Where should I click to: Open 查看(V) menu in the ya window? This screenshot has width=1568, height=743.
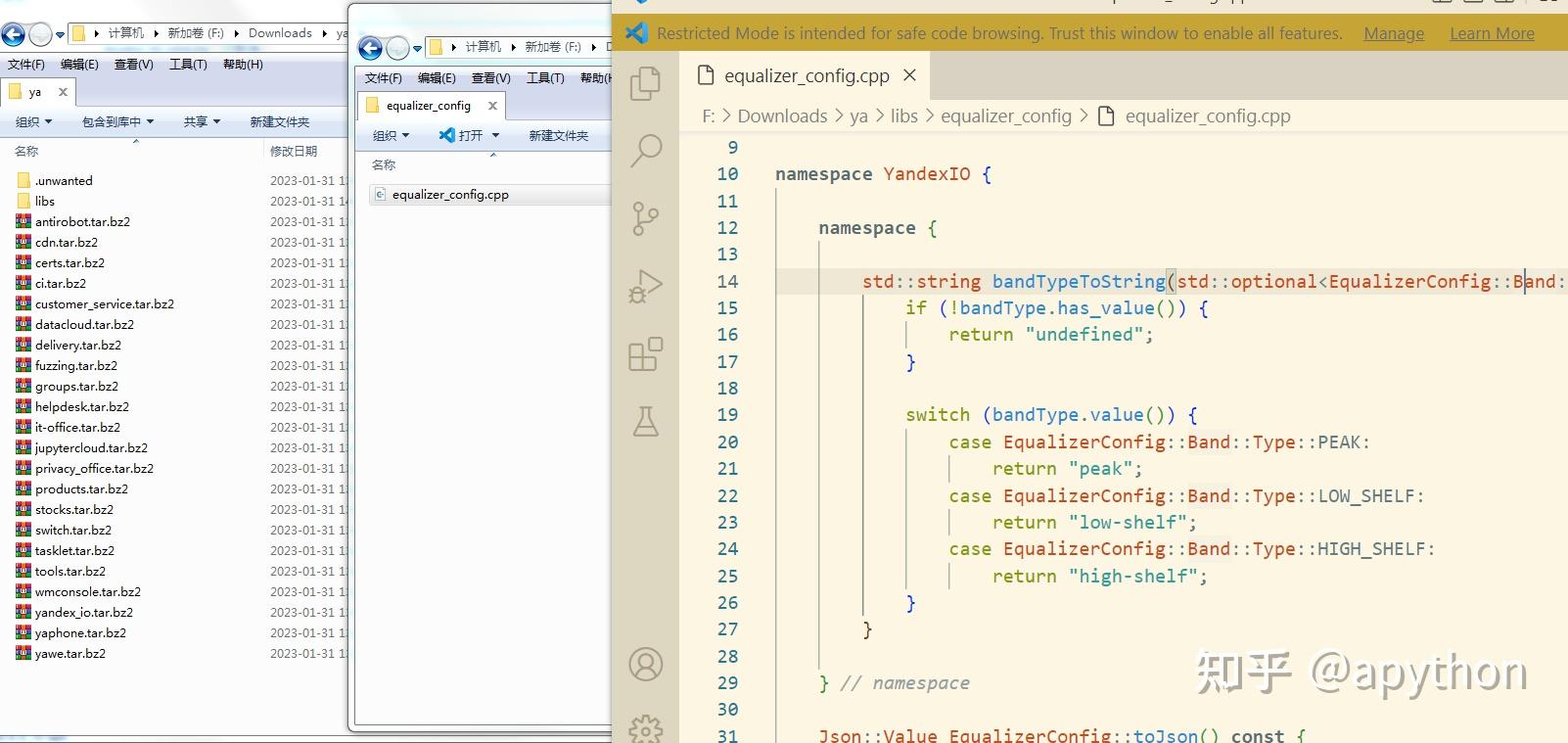134,65
